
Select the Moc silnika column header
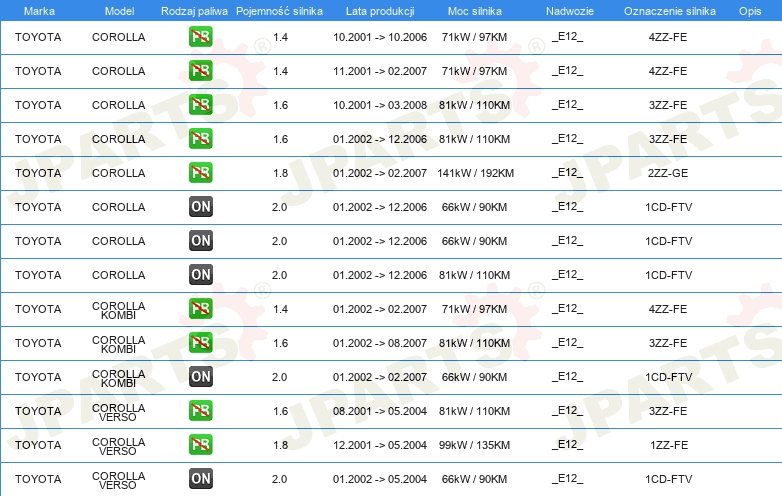[474, 10]
